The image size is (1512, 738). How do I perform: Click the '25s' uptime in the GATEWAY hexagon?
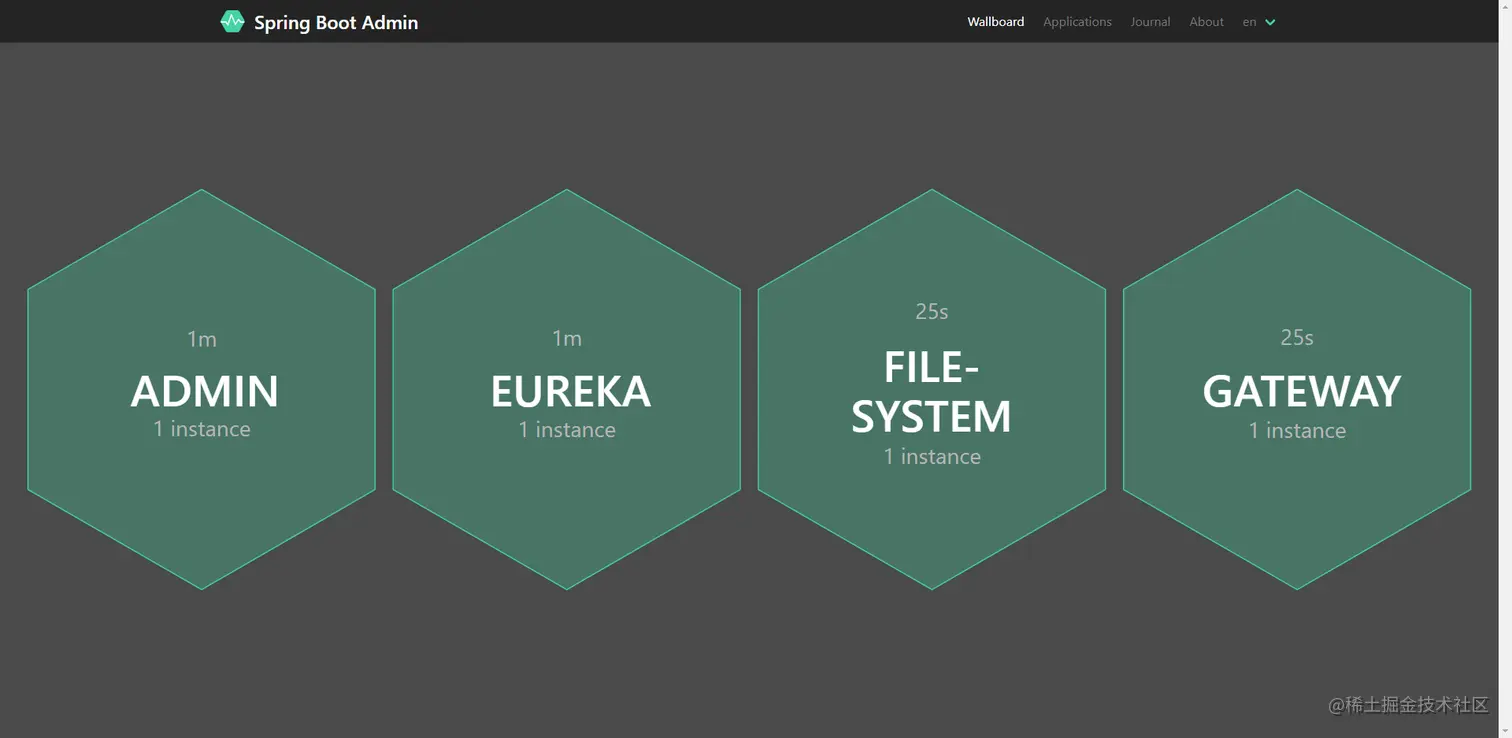(1297, 338)
